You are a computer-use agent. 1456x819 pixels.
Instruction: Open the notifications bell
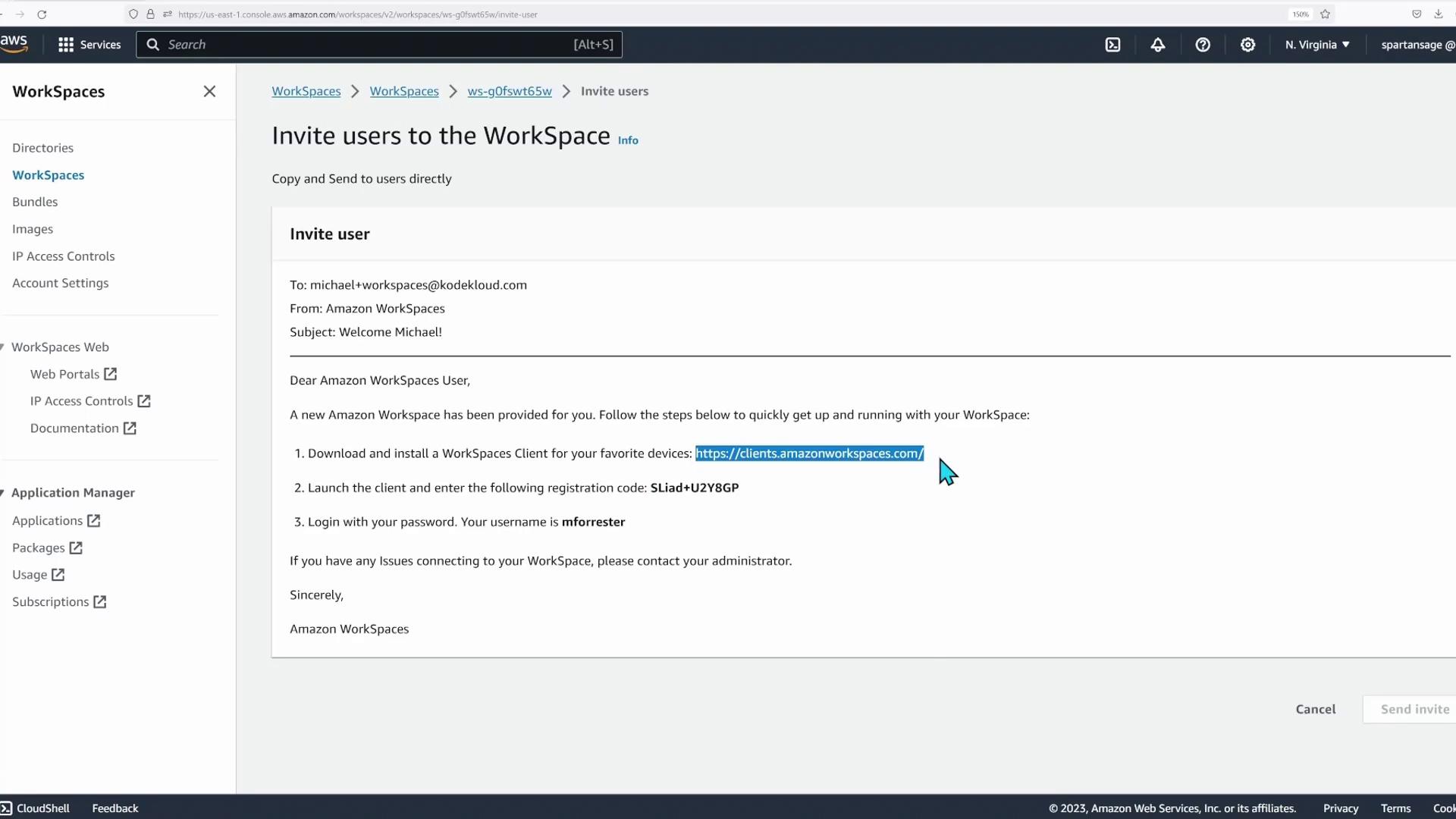point(1157,45)
